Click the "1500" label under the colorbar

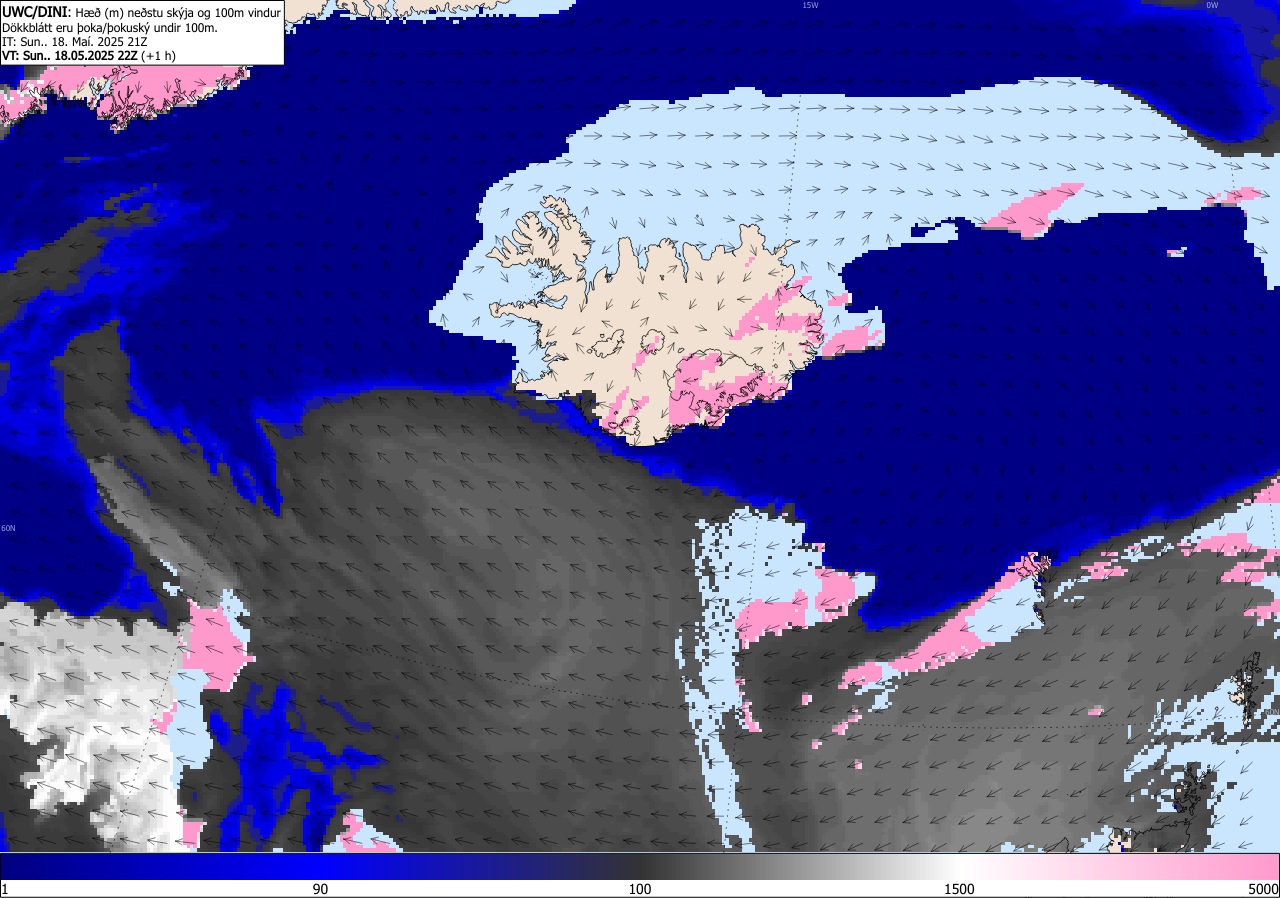click(960, 889)
